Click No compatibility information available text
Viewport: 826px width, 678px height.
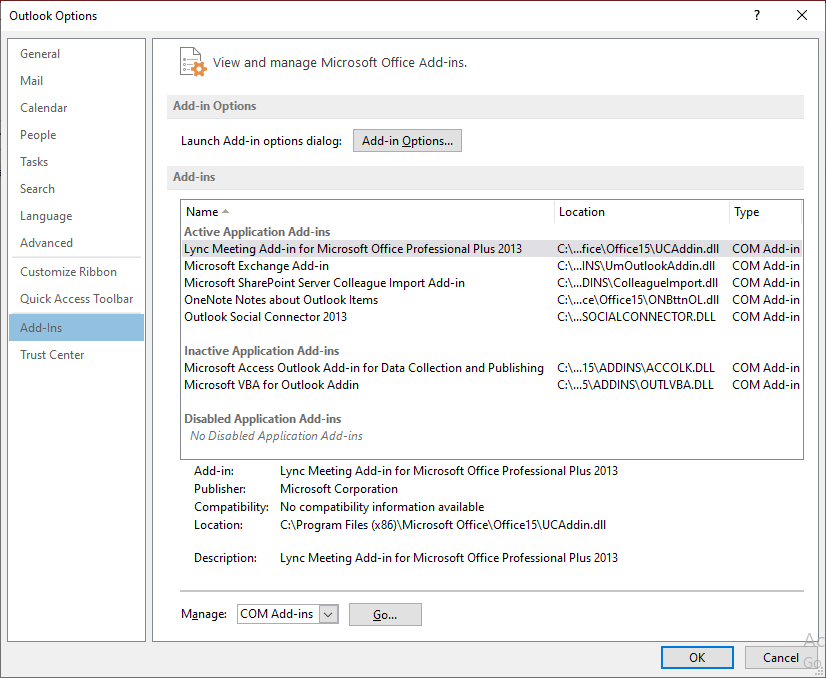point(382,507)
